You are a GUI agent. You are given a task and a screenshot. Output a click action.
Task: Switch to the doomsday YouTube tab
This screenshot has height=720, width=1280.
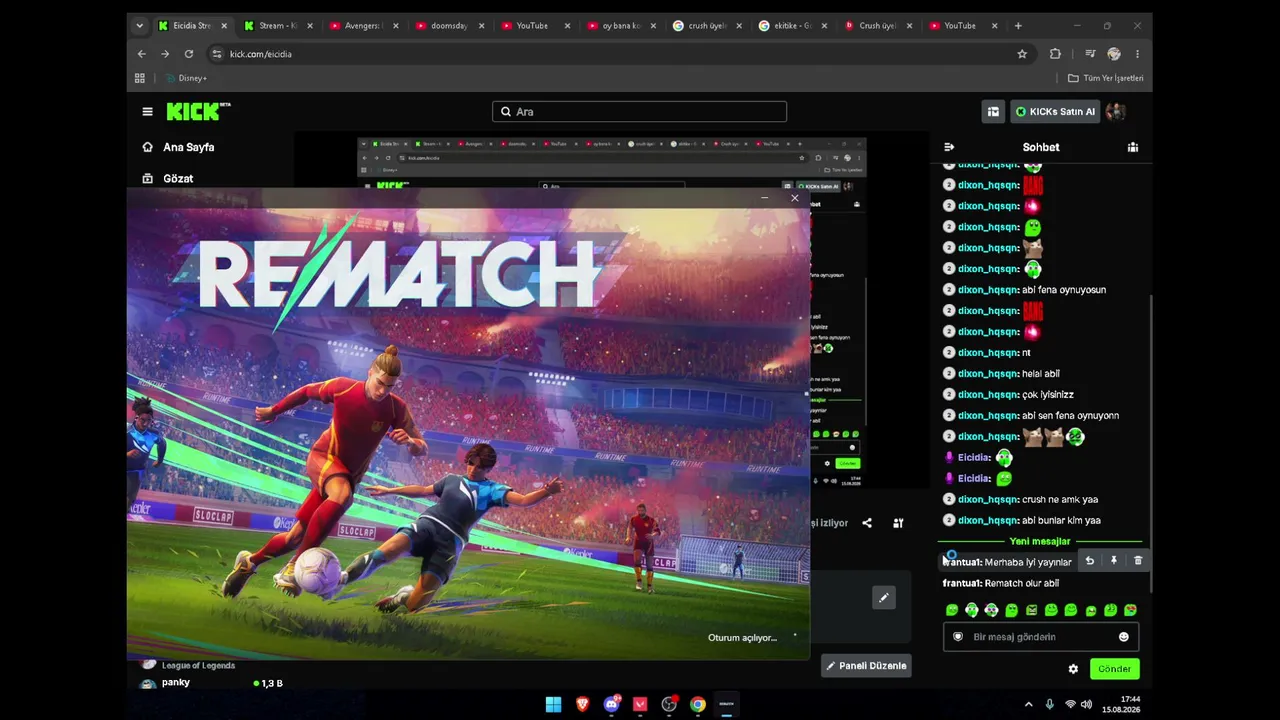pos(450,26)
